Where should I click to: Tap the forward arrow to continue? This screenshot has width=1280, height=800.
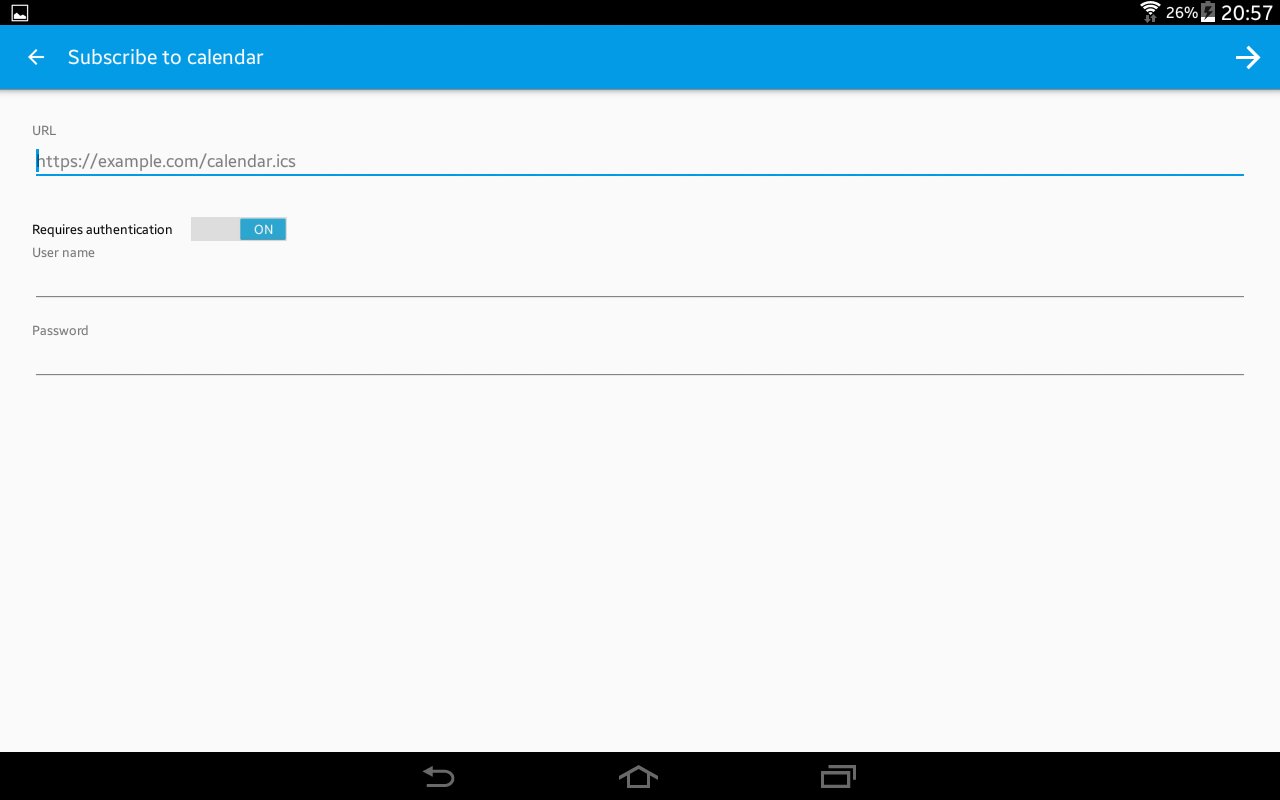[x=1247, y=57]
